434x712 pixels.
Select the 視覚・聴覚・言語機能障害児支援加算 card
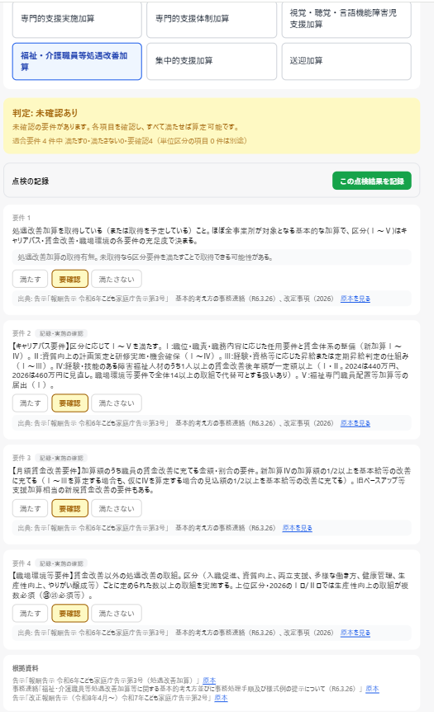[346, 19]
